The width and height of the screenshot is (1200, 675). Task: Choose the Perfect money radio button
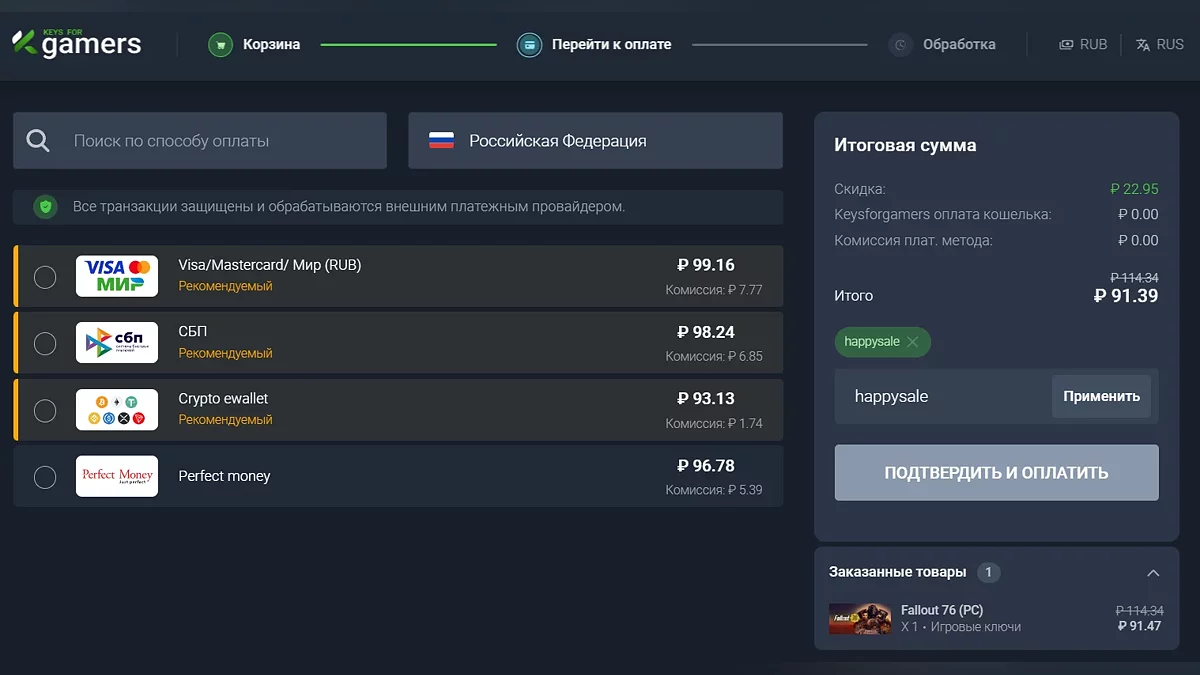coord(45,477)
